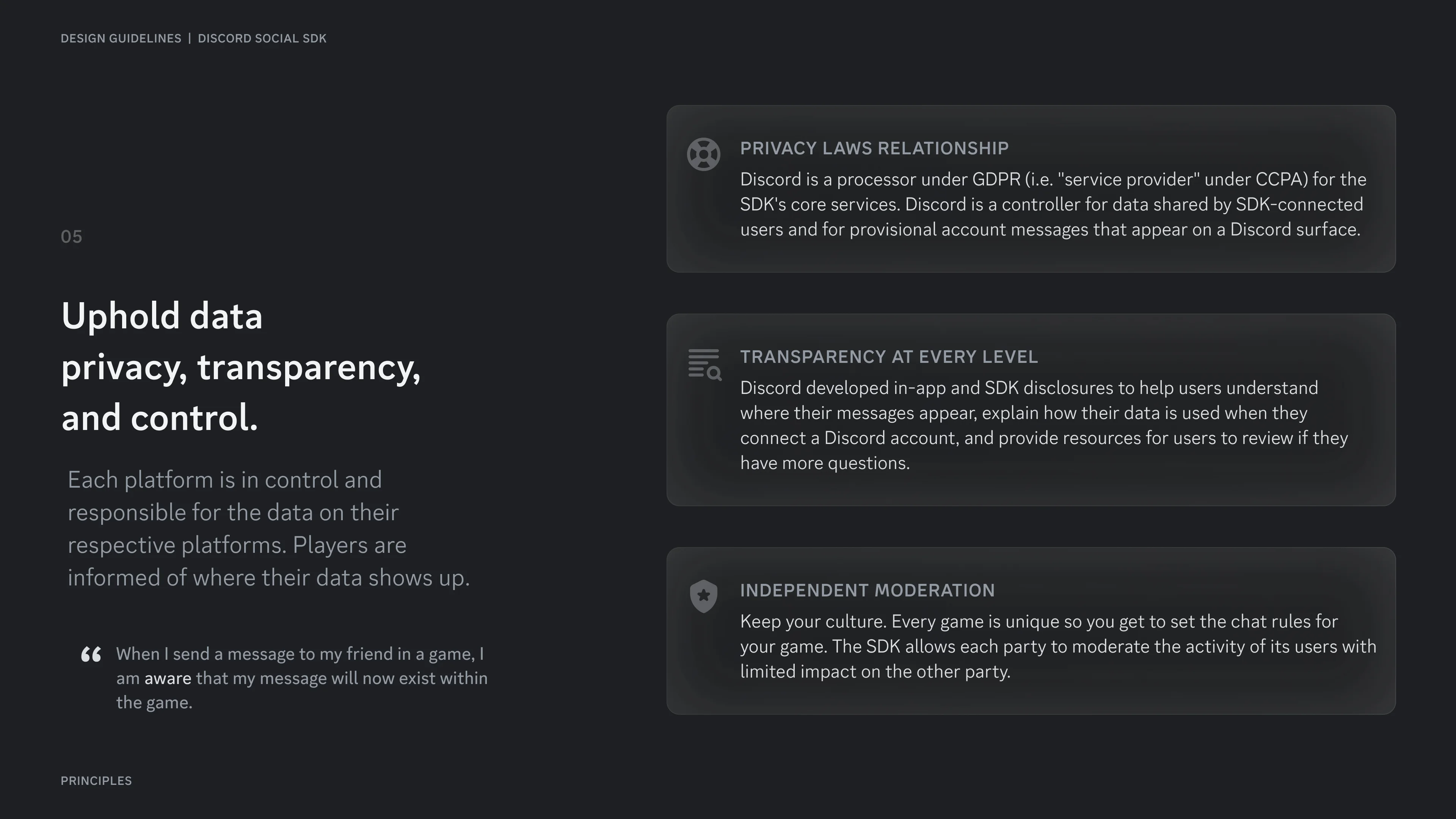
Task: Click the quotation mark icon before the quote
Action: 91,654
